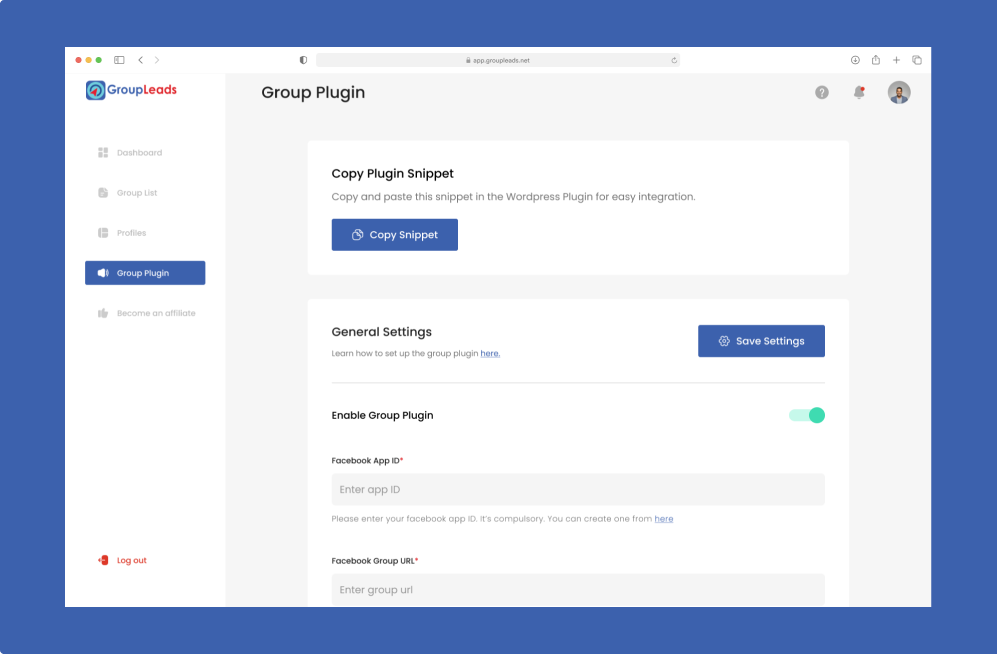Click the GroupLeads logo

pos(131,90)
